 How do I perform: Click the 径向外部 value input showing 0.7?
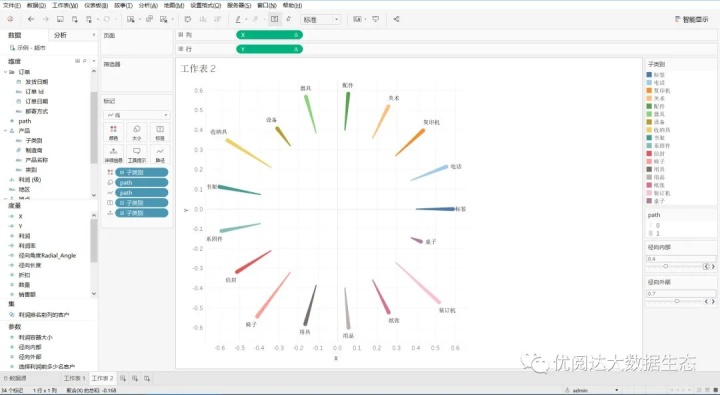(681, 293)
